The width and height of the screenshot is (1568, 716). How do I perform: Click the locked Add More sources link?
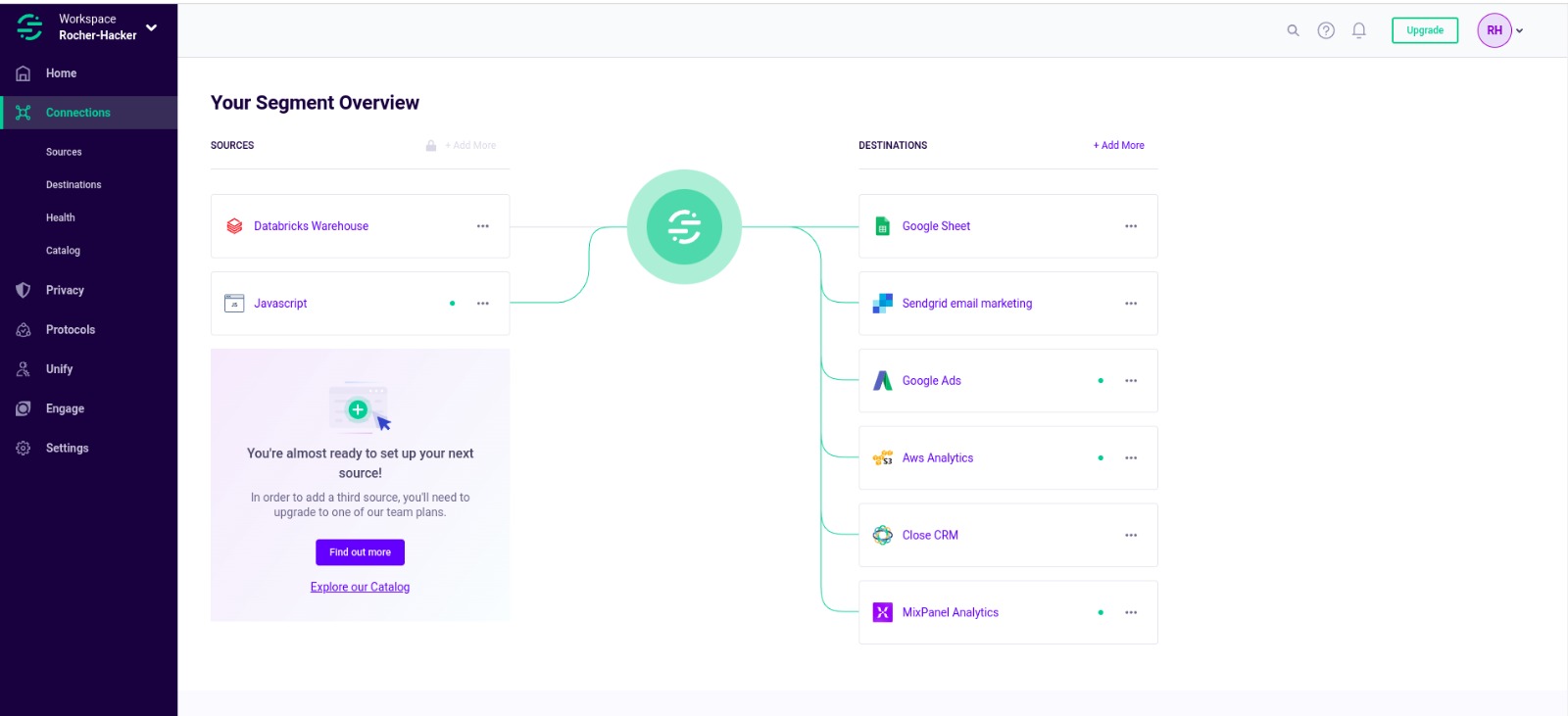[x=470, y=145]
